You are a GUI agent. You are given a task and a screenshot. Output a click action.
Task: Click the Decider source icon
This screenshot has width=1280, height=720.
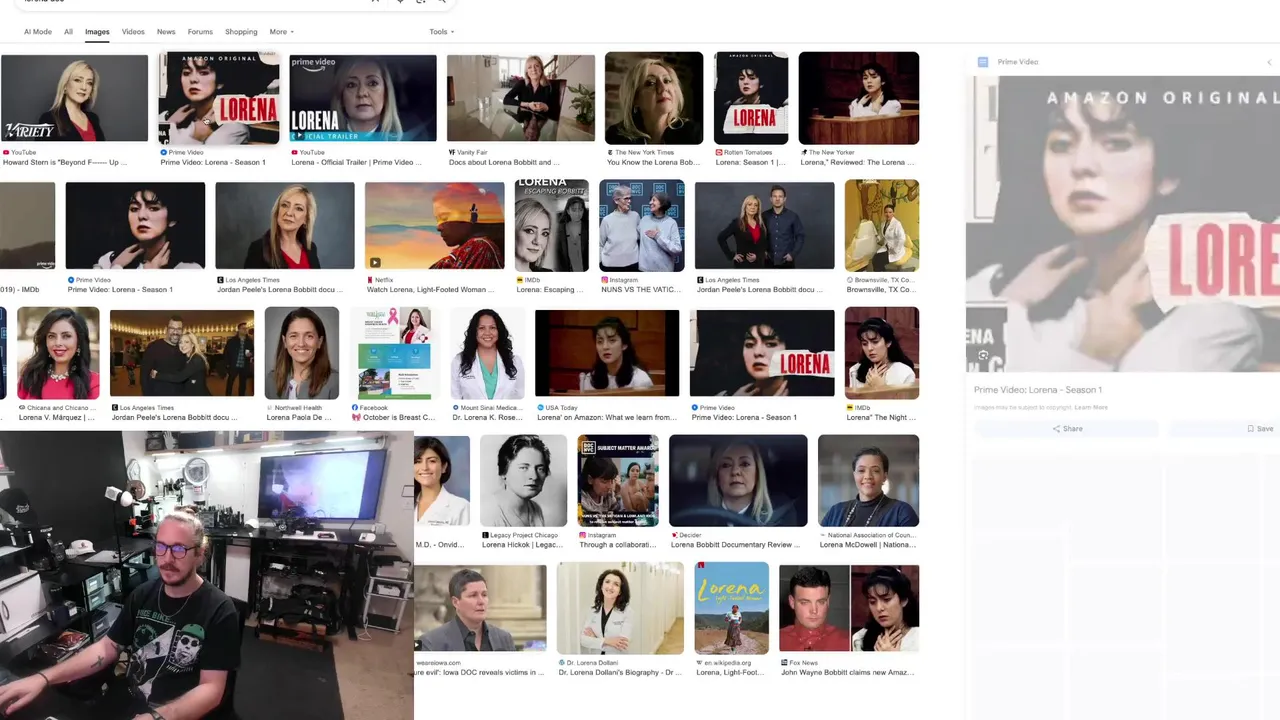point(674,535)
